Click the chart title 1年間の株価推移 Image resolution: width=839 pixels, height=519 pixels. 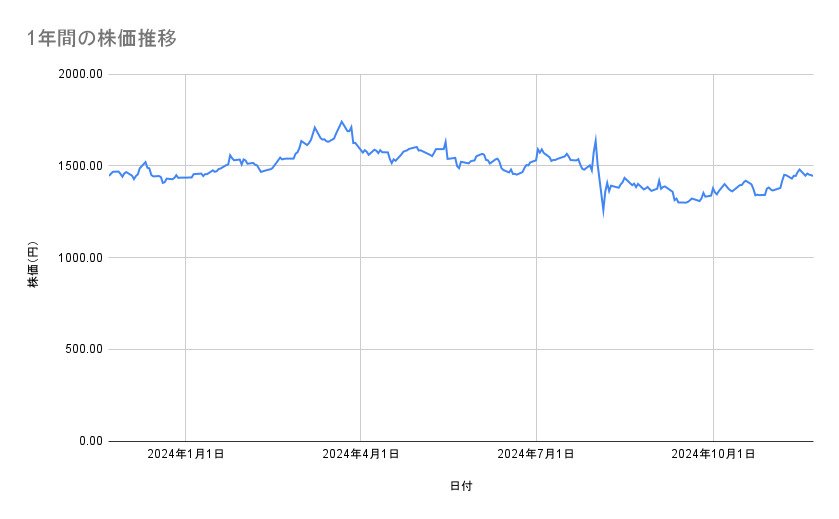coord(102,39)
